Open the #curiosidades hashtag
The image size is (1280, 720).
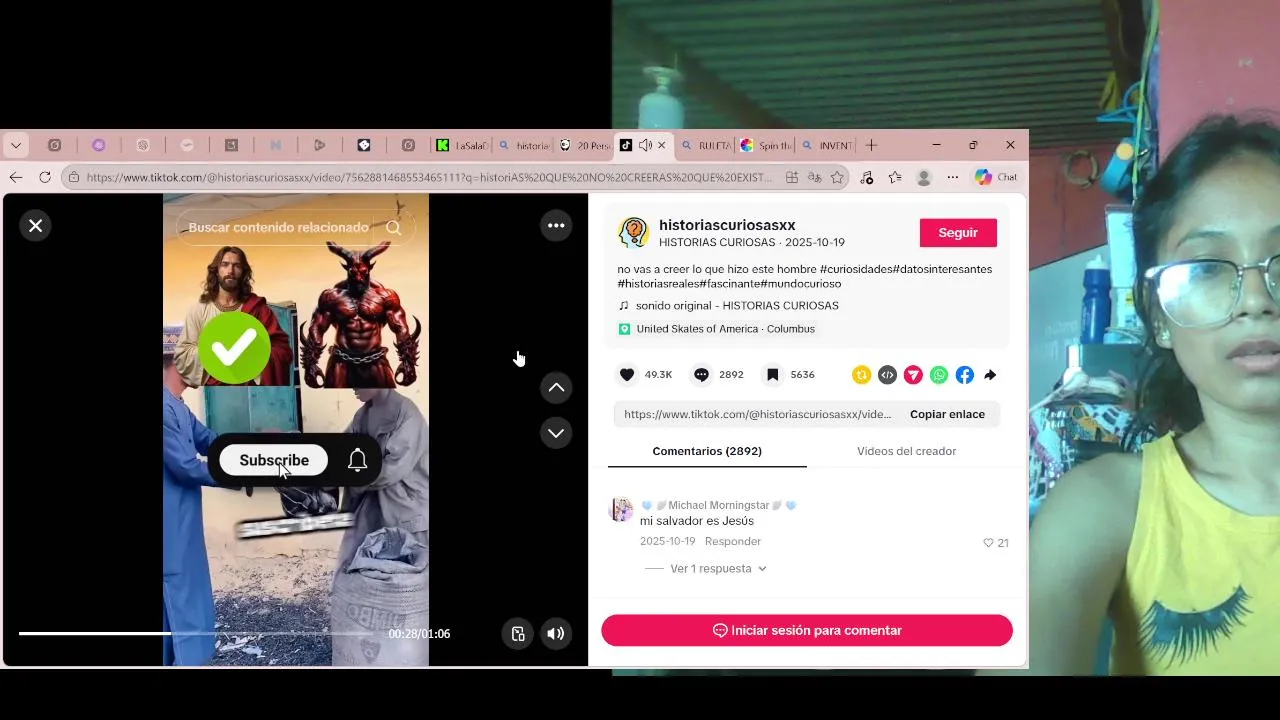[x=856, y=269]
